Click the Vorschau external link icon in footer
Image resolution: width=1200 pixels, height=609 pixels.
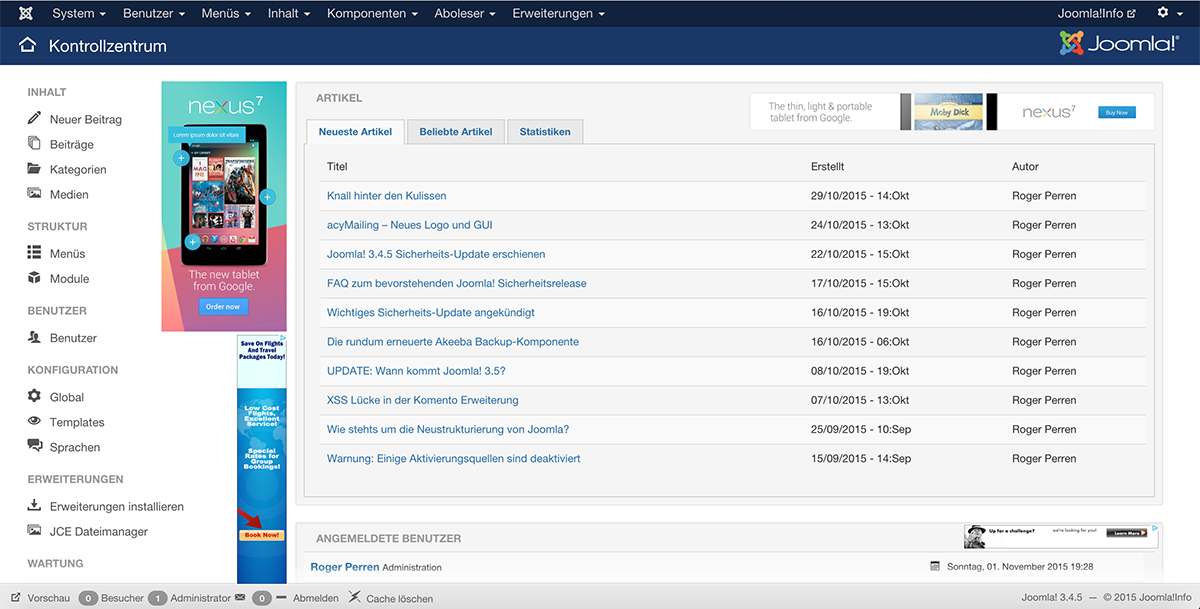(x=16, y=598)
